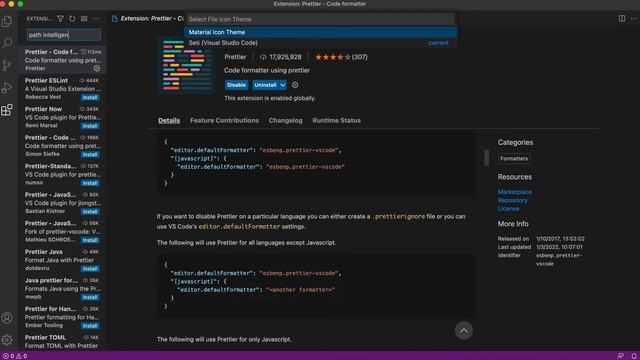
Task: Disable the Prettier extension
Action: coord(236,85)
